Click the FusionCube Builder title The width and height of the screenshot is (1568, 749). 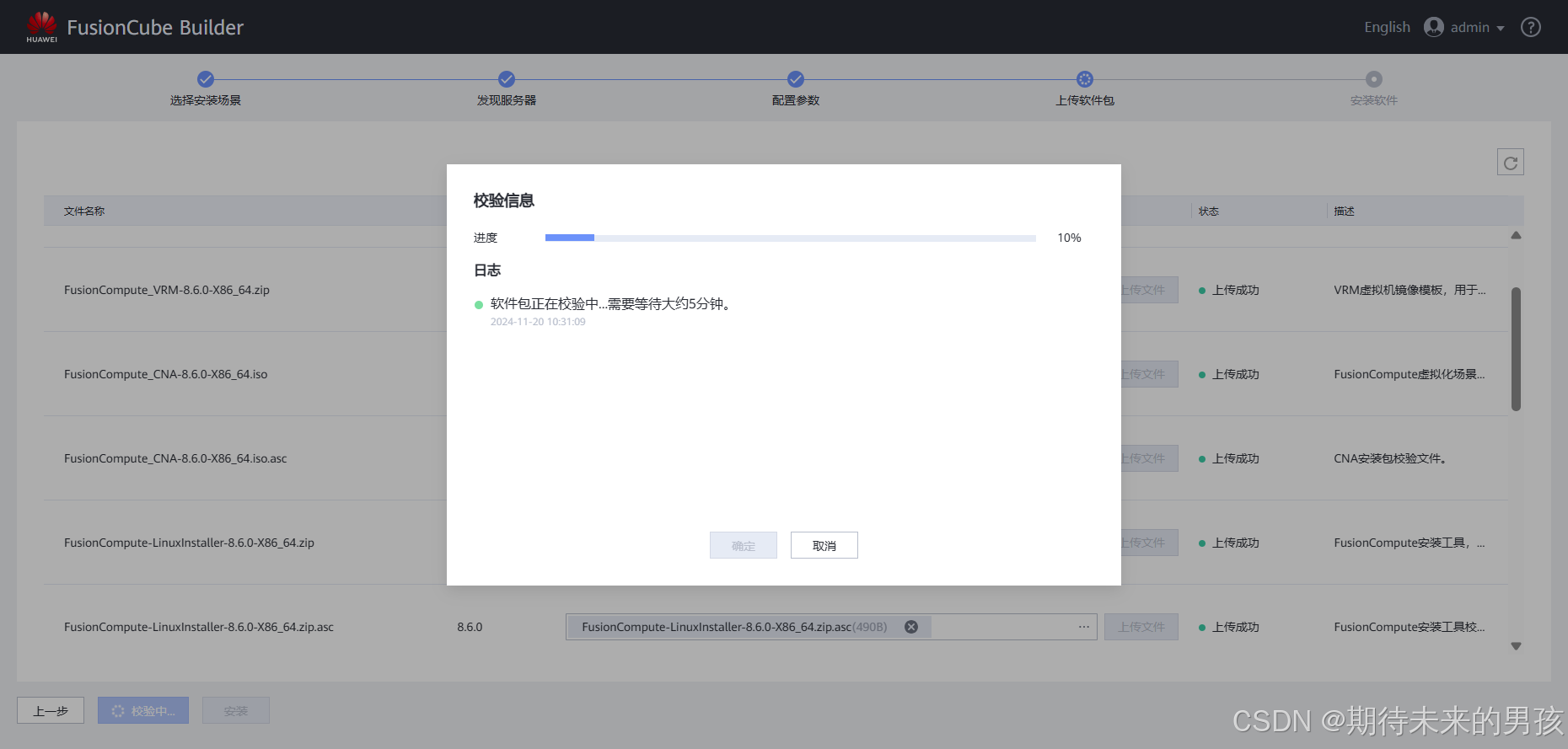coord(155,27)
